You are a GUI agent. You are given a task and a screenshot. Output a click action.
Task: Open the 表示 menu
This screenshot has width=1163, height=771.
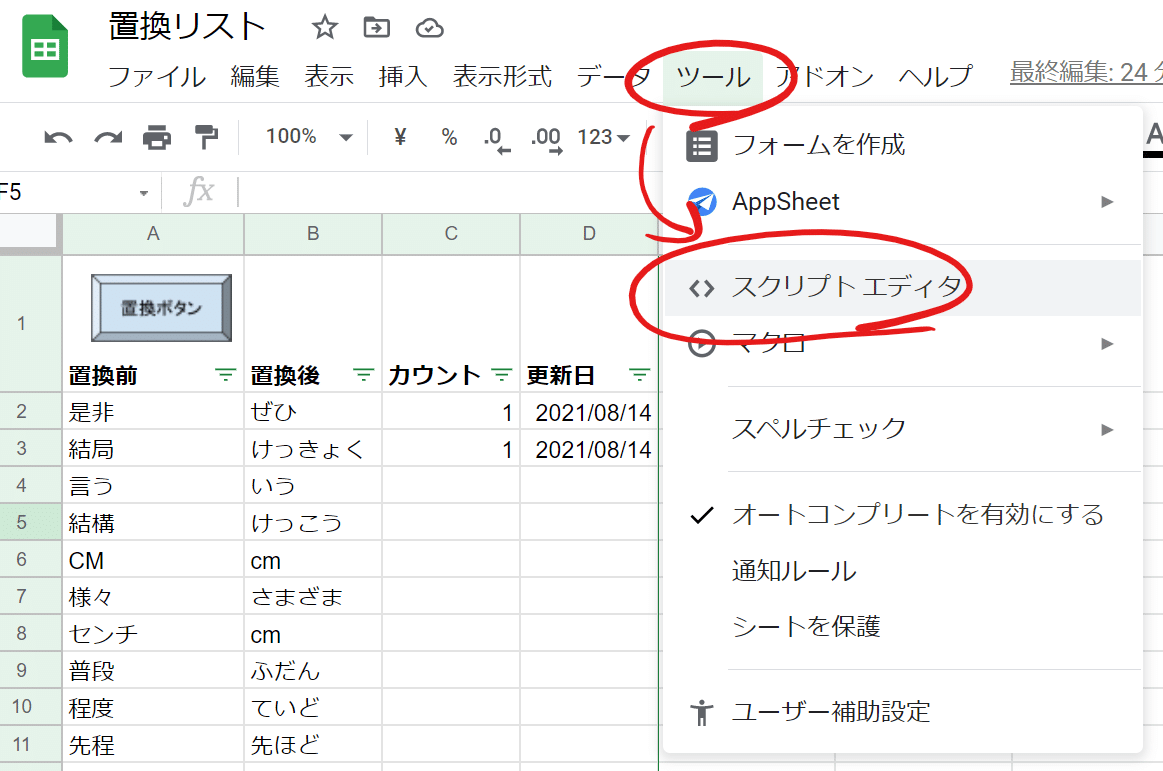[x=329, y=76]
